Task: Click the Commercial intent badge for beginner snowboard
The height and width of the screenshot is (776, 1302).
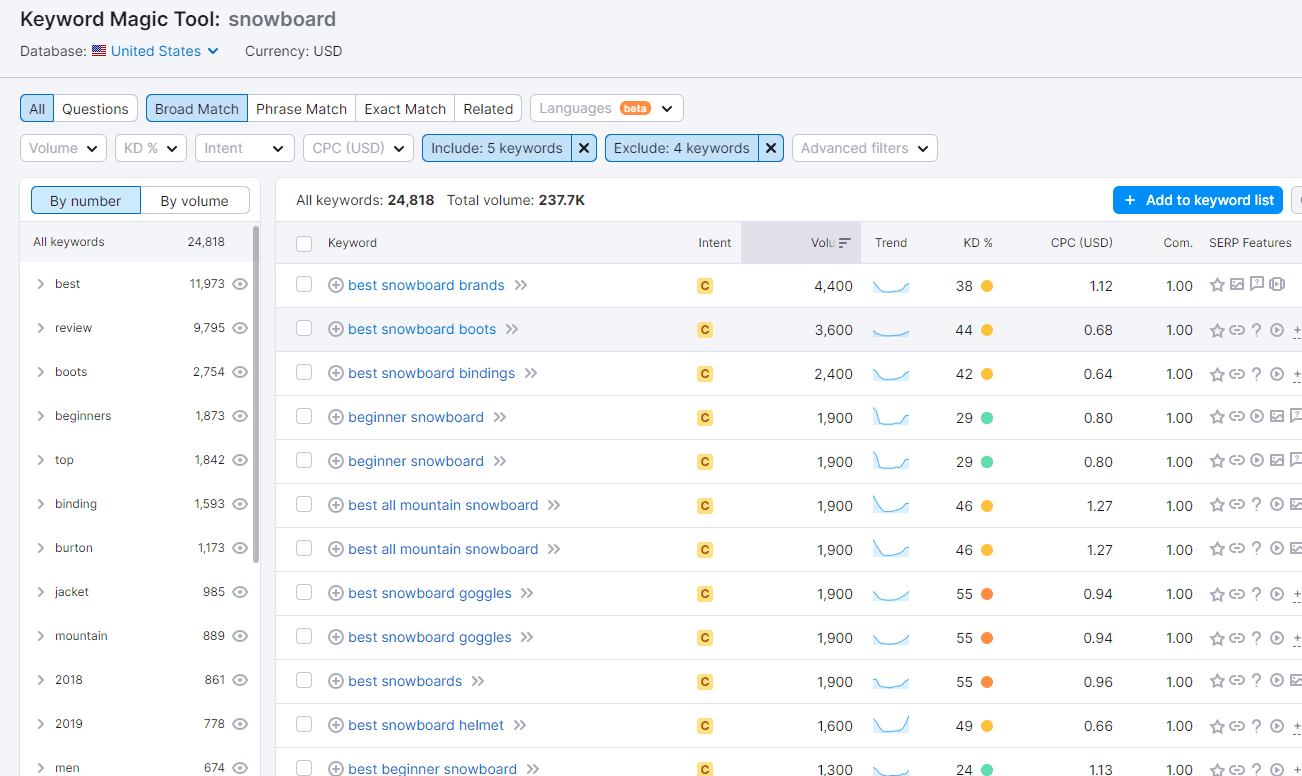Action: (x=705, y=416)
